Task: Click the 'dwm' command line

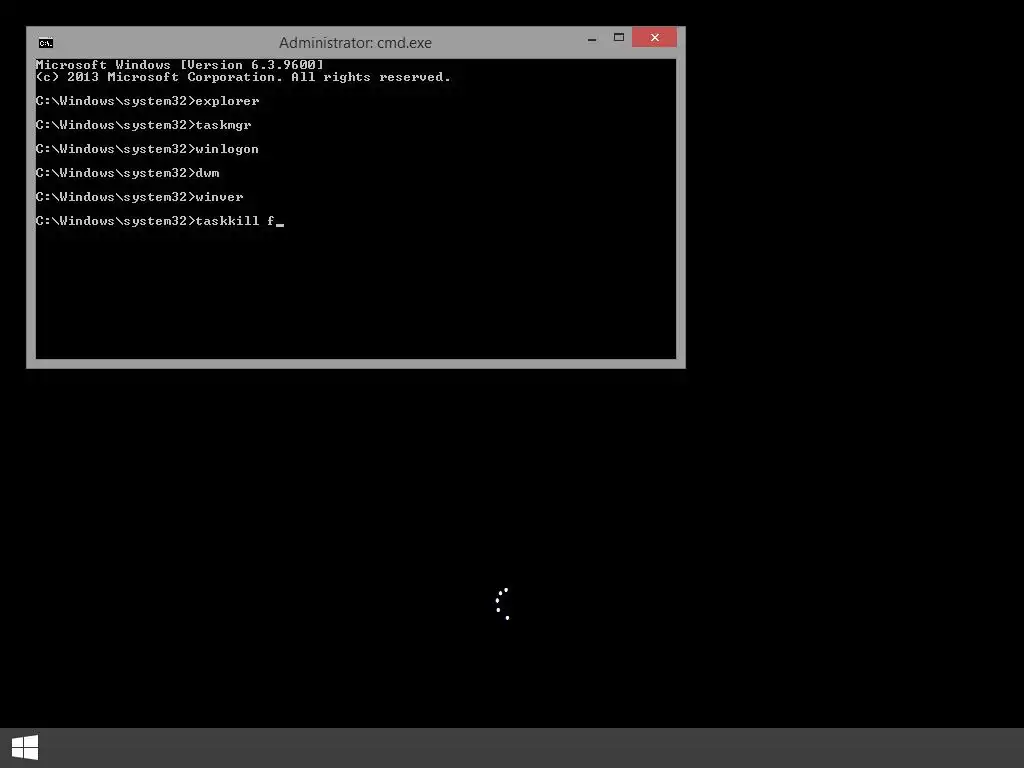Action: point(127,173)
